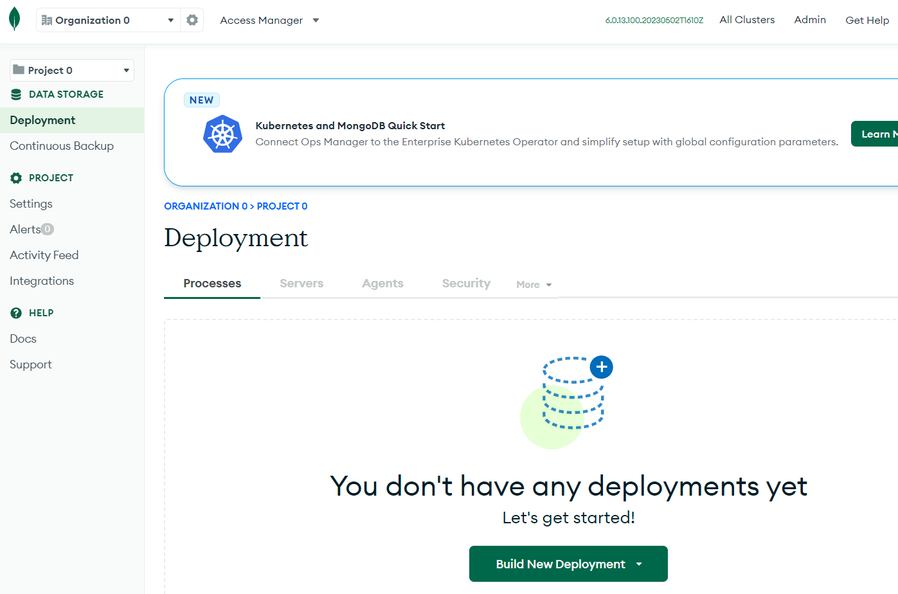Click the PROJECT section header
Viewport: 898px width, 594px height.
[51, 178]
